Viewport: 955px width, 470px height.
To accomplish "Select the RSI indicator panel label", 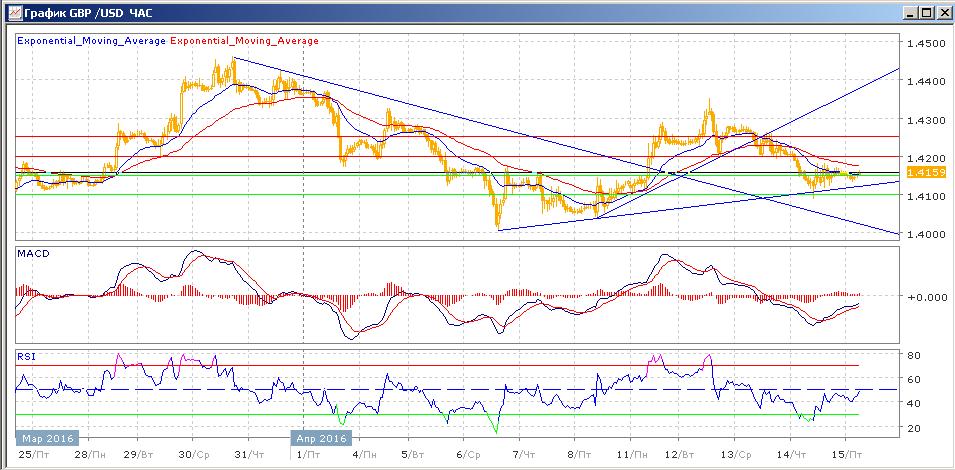I will (x=26, y=355).
